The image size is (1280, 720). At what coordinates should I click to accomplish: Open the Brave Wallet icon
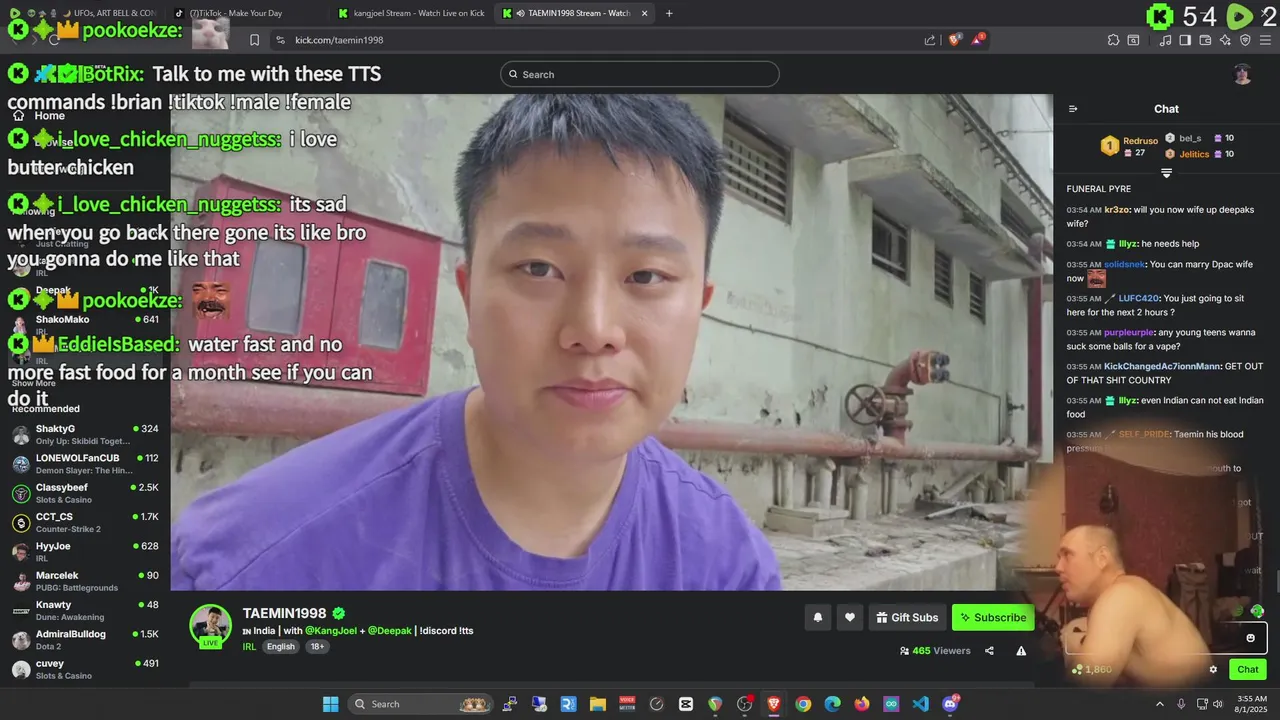pos(1205,40)
